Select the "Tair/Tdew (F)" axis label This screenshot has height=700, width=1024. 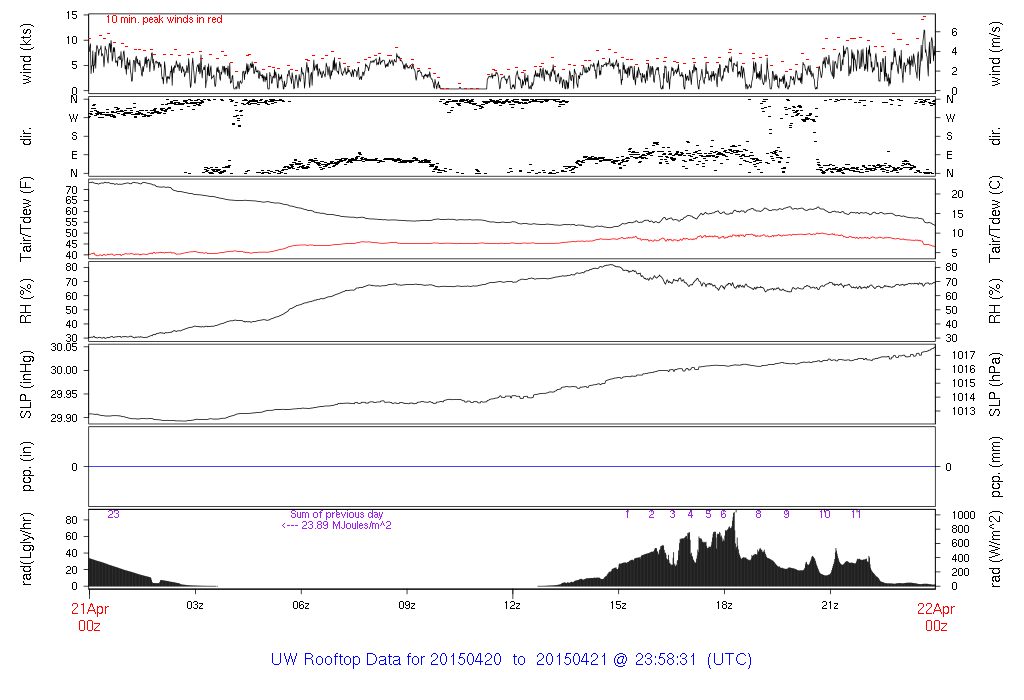[x=29, y=222]
